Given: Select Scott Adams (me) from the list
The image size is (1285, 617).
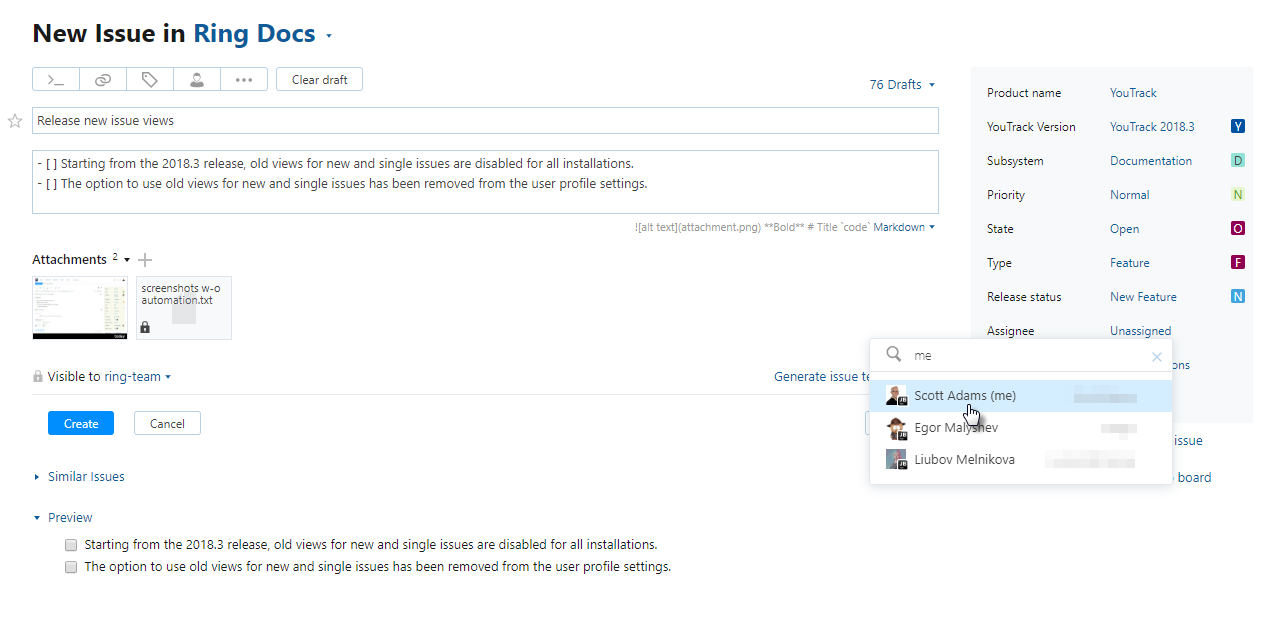Looking at the screenshot, I should [x=964, y=396].
